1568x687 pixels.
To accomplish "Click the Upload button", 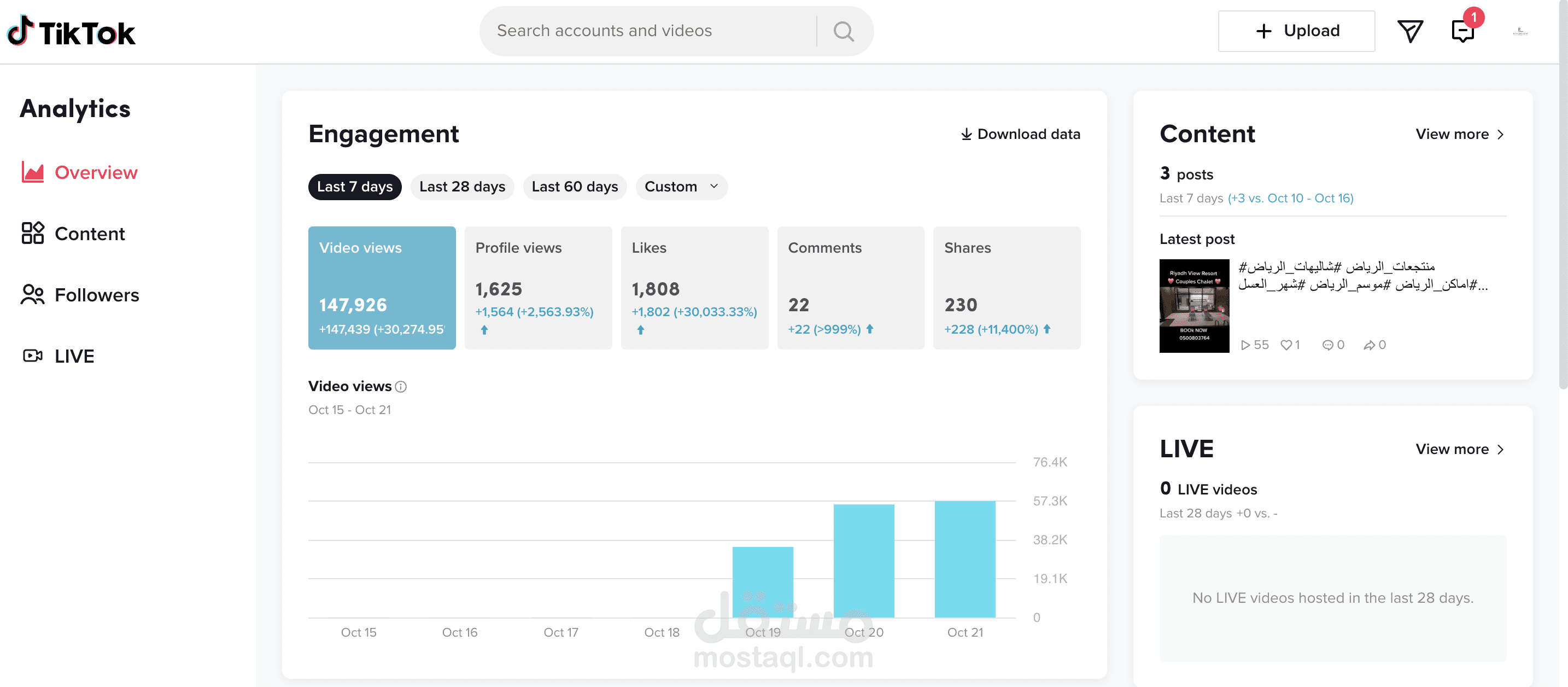I will click(x=1296, y=31).
